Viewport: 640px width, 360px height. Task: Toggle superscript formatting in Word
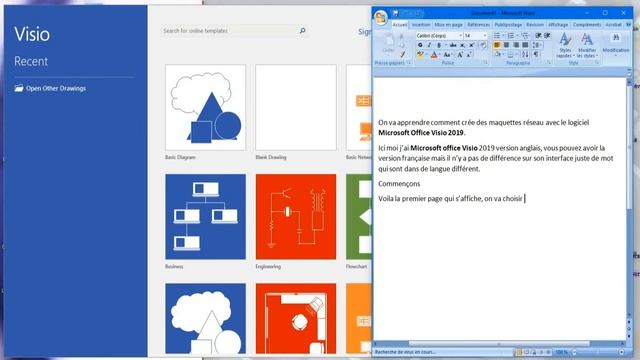[x=471, y=45]
